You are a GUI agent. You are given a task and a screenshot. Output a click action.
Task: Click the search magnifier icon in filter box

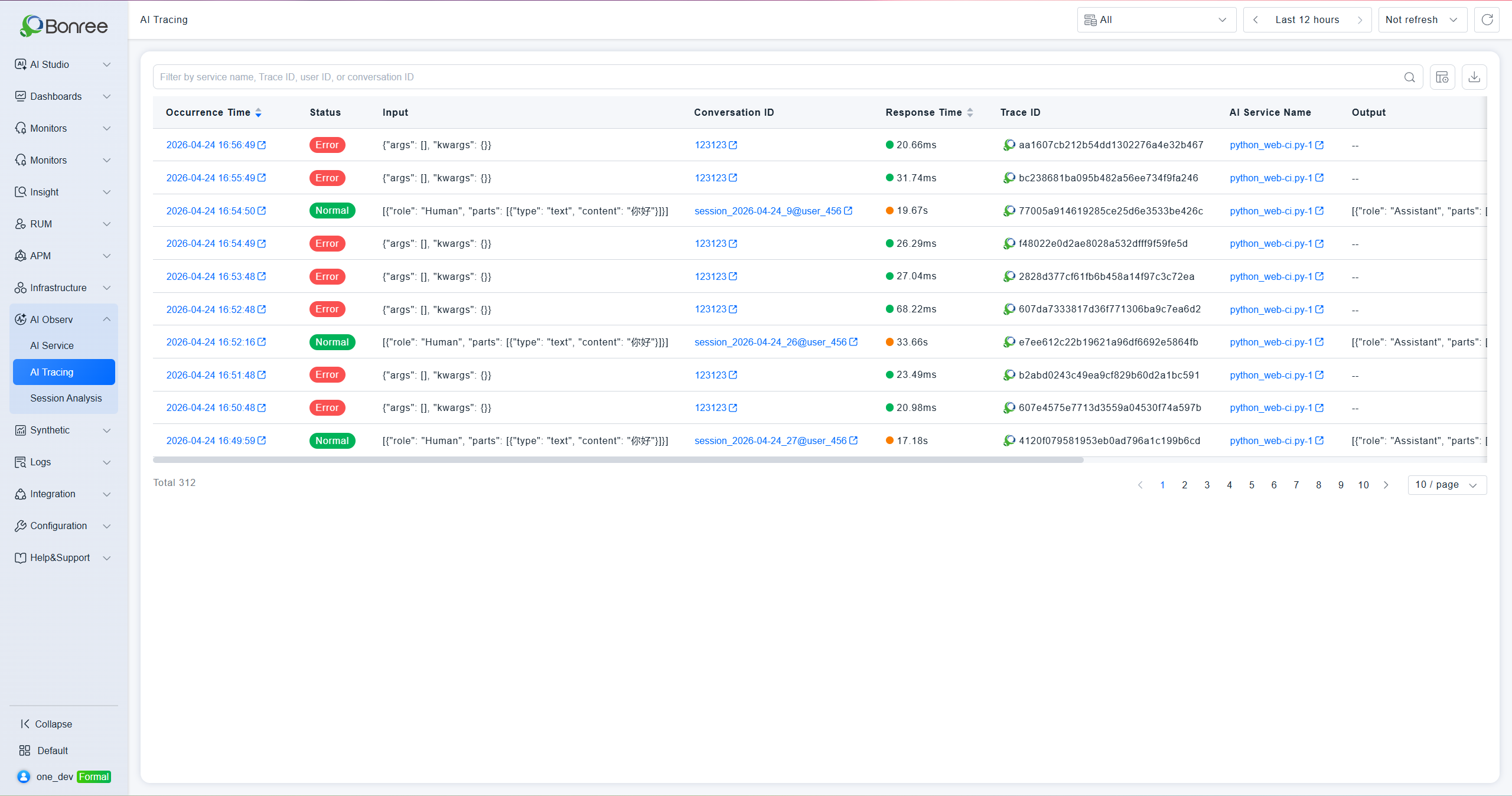tap(1409, 77)
